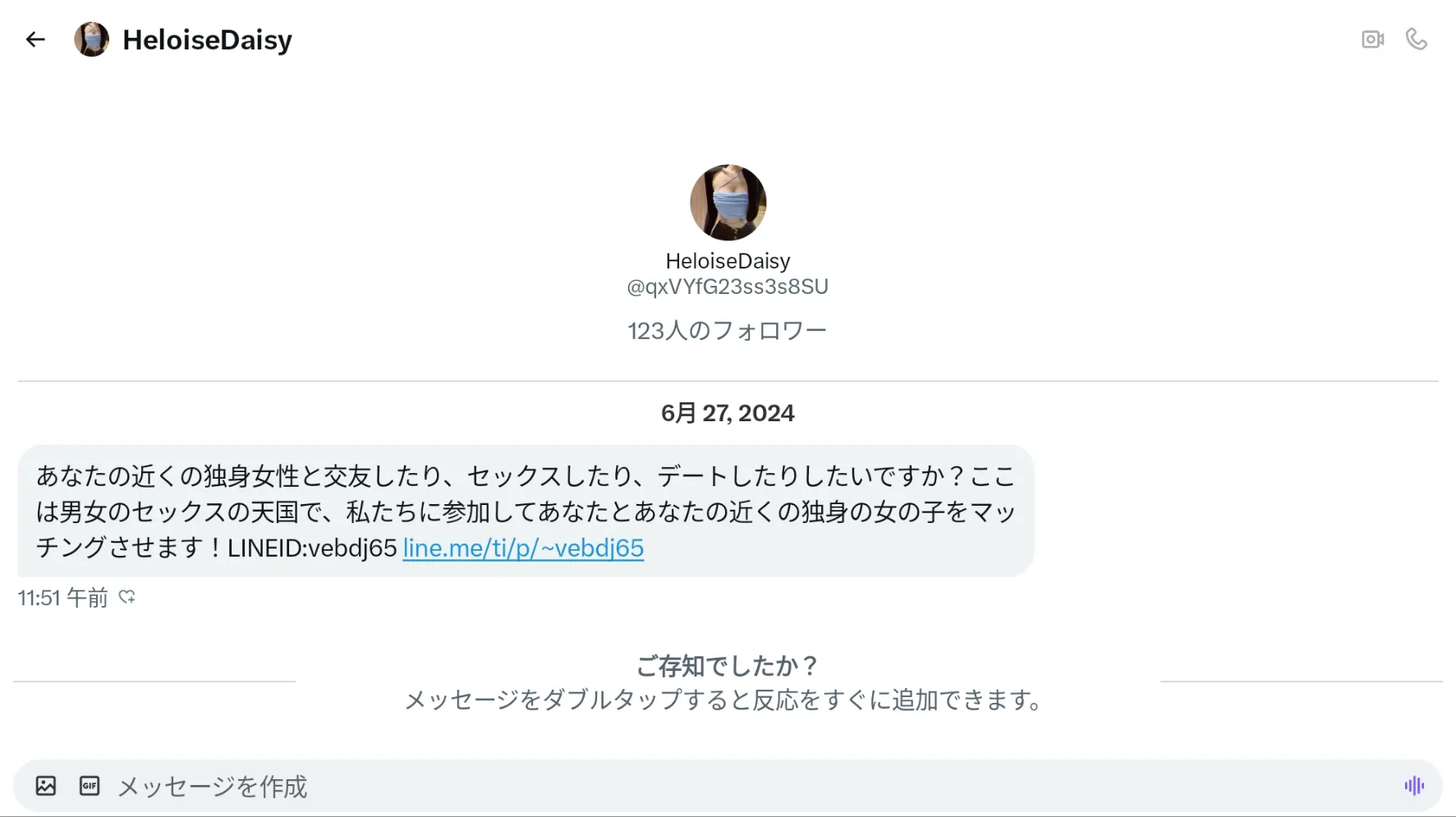Click the HeloiseDaisy title in header
Viewport: 1456px width, 817px height.
tap(207, 39)
